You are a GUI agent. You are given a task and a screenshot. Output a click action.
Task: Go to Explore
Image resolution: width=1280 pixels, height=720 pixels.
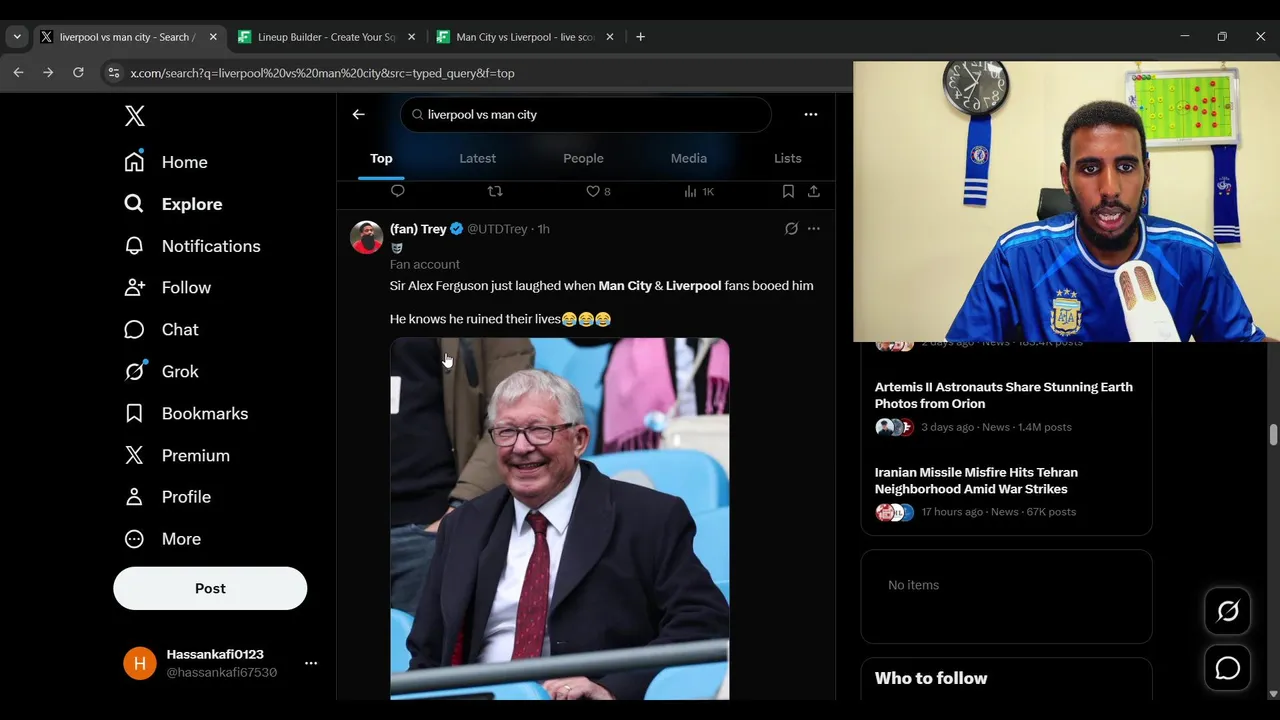tap(173, 204)
